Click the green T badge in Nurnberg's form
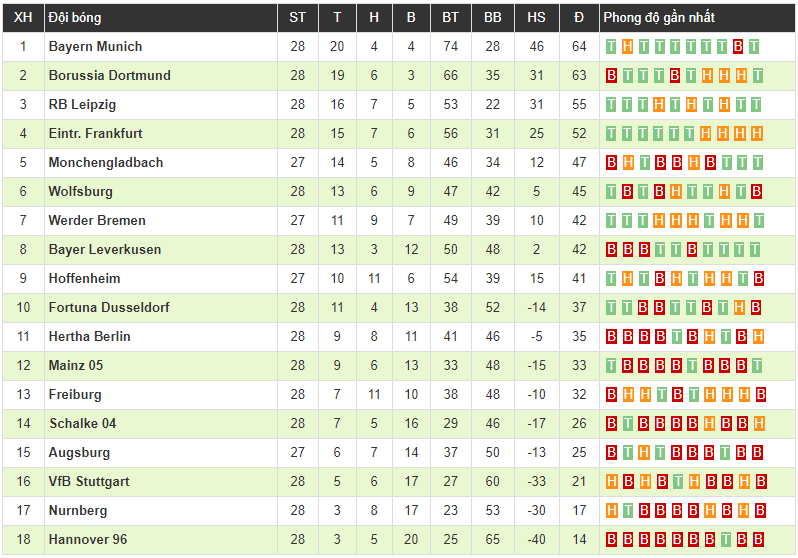Image resolution: width=798 pixels, height=558 pixels. tap(627, 511)
